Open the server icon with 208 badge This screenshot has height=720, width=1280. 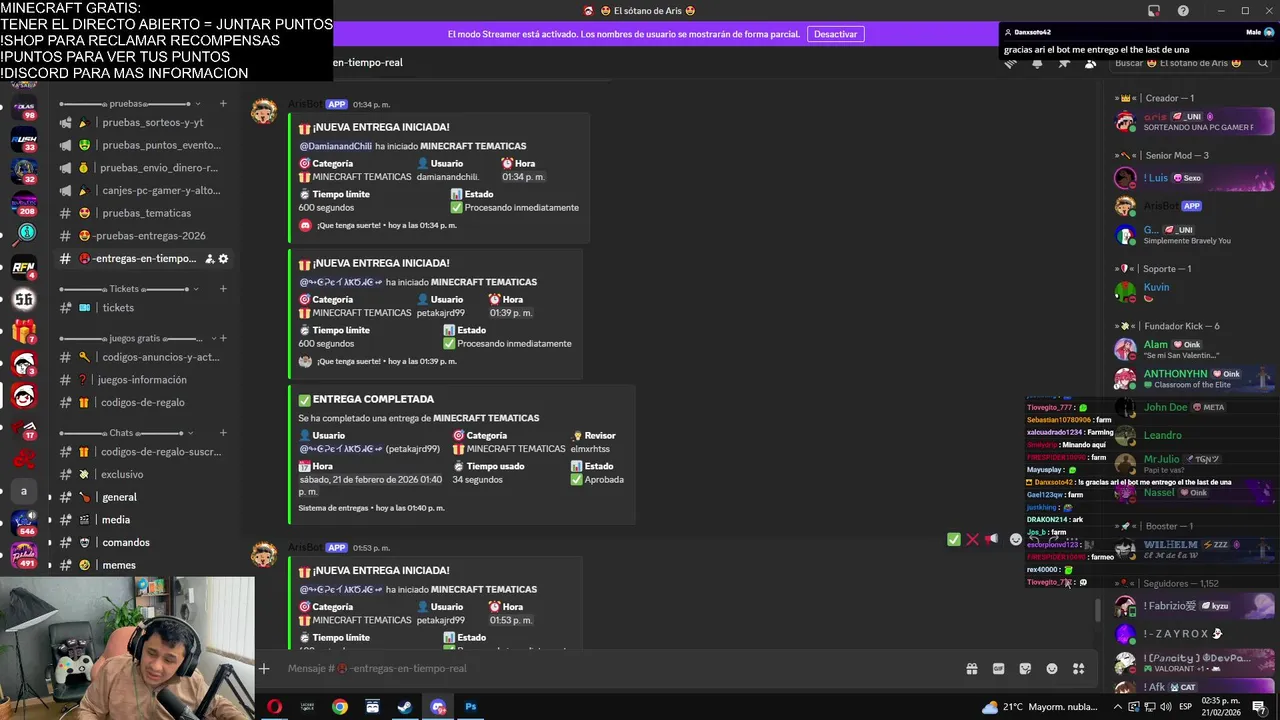click(24, 203)
